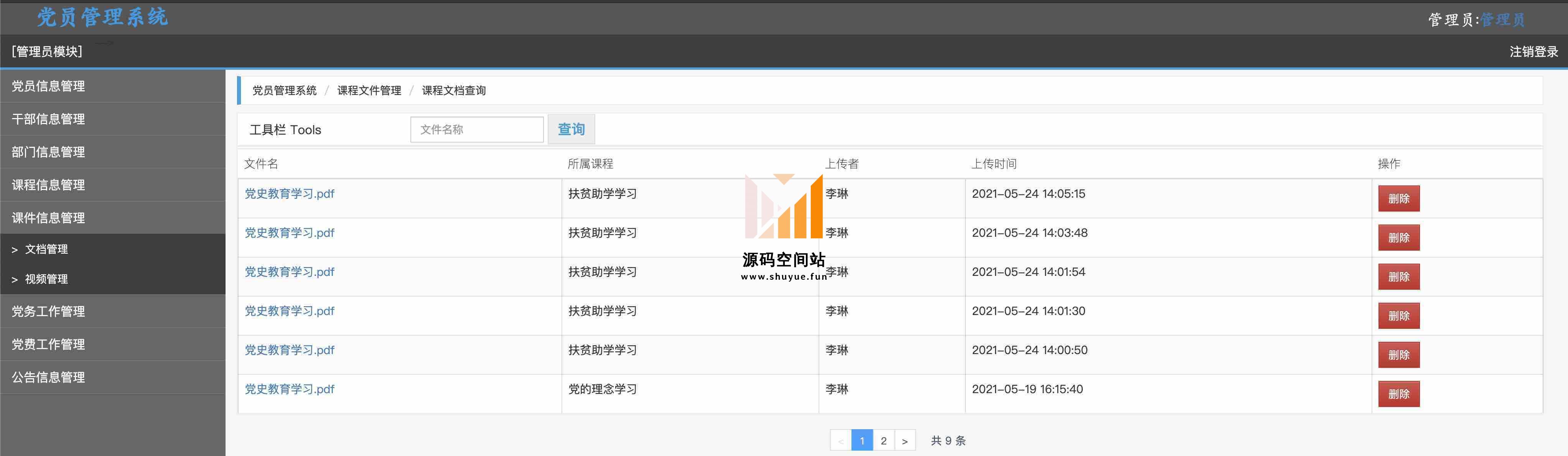Open 党史教育学习.pdf uploaded on 2021-05-19
This screenshot has height=456, width=1568.
tap(289, 389)
